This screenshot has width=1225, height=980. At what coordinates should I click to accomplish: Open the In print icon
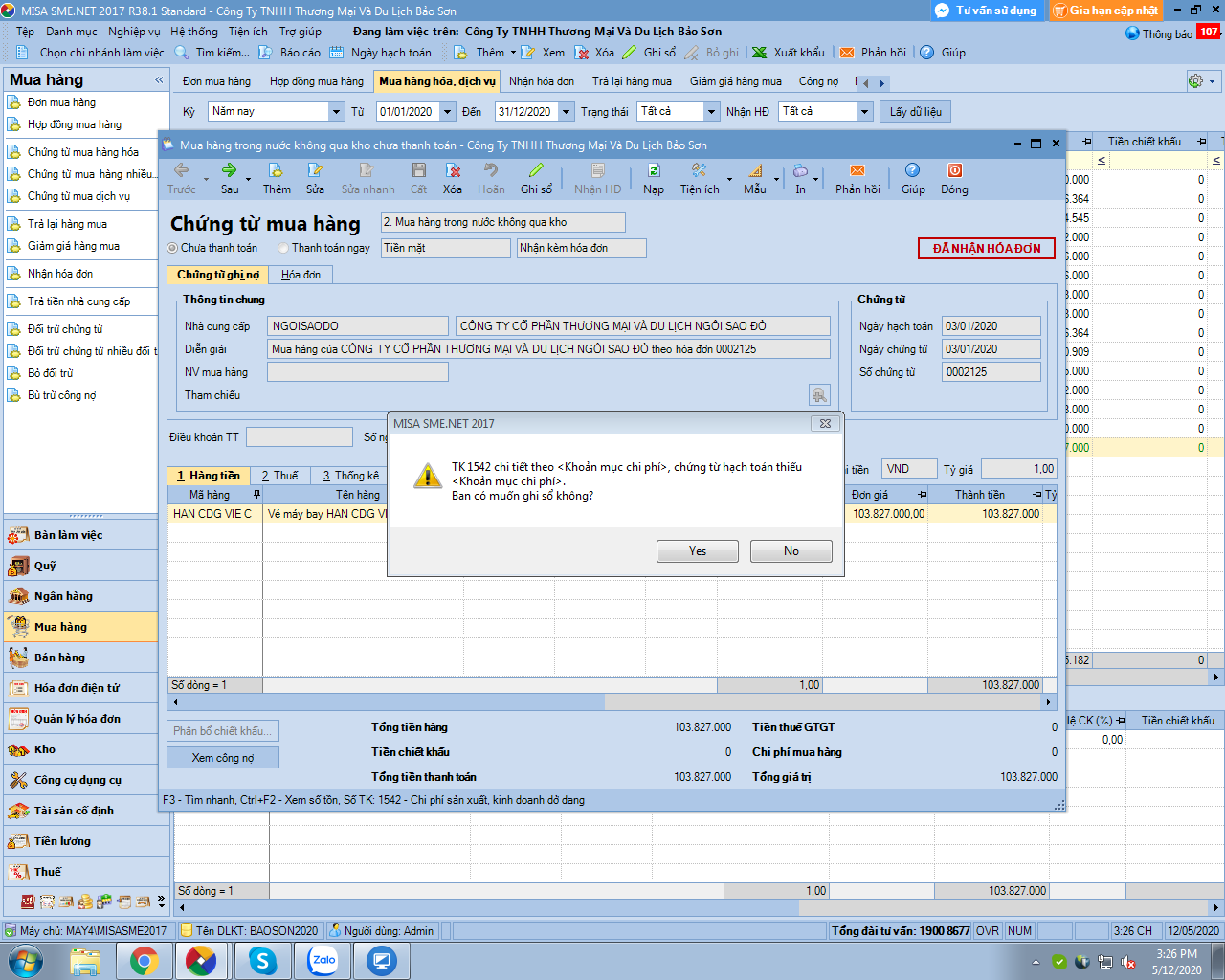pyautogui.click(x=800, y=171)
